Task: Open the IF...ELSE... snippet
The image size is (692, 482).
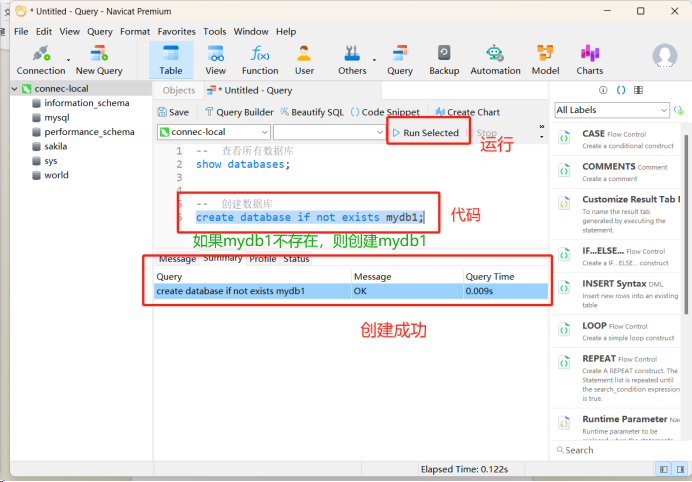Action: [x=618, y=256]
